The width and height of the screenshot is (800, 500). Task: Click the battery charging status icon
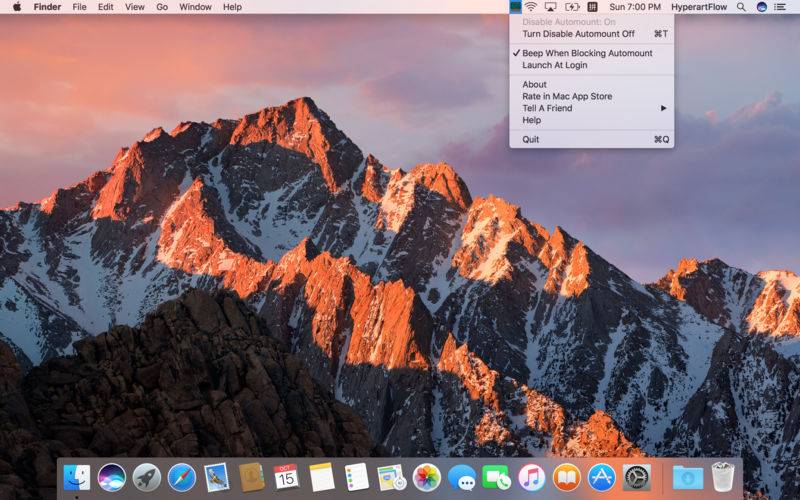tap(571, 7)
